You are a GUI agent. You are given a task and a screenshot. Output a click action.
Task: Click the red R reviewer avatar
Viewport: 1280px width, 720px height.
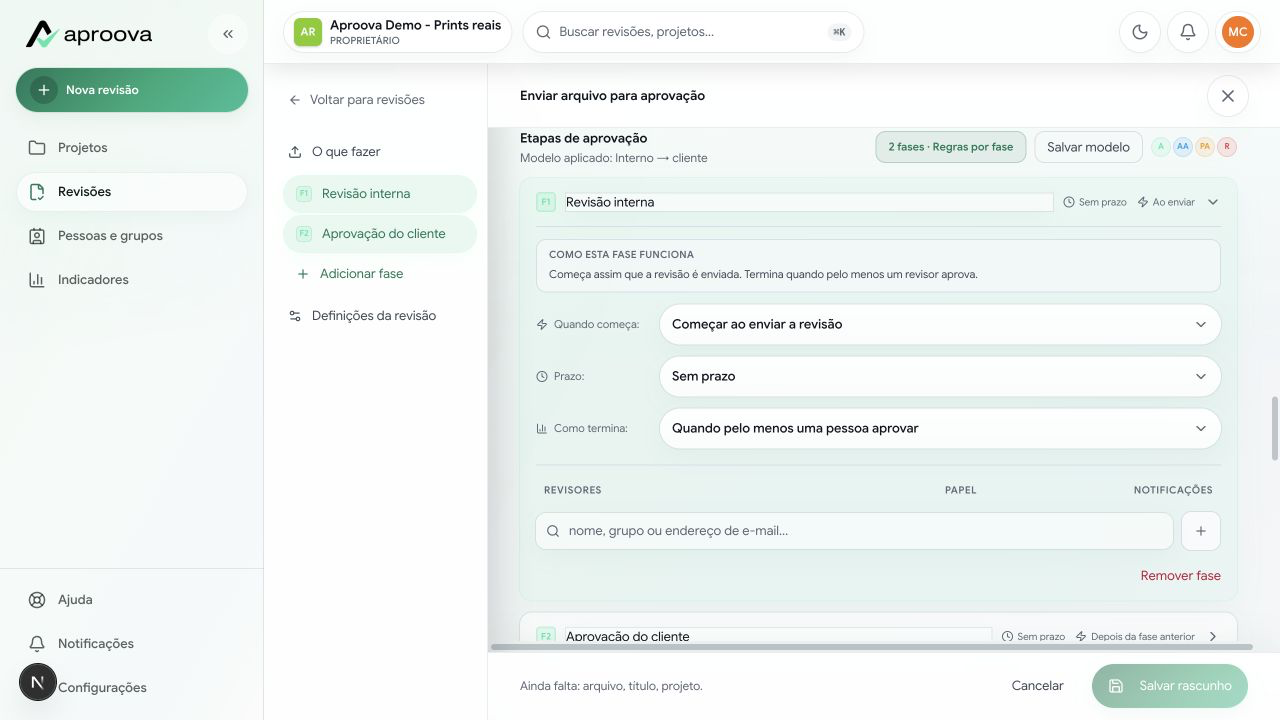pos(1227,147)
